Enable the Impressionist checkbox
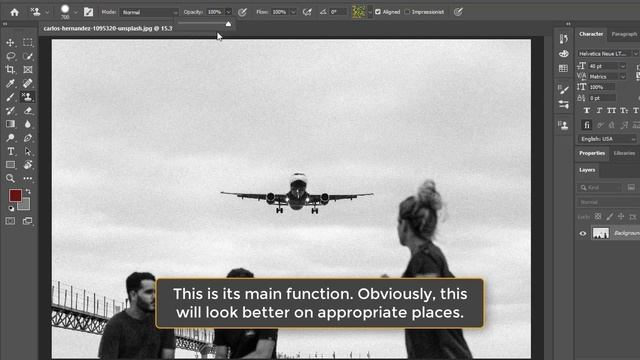The width and height of the screenshot is (640, 360). [x=407, y=12]
